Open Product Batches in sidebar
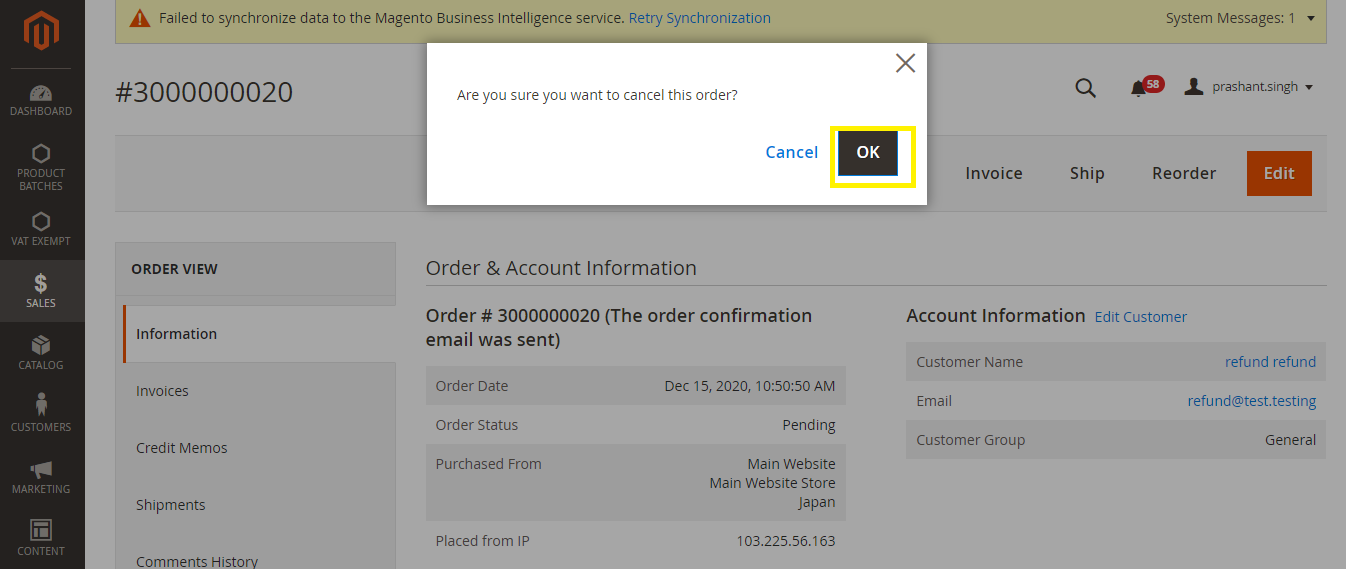This screenshot has height=569, width=1346. 41,166
